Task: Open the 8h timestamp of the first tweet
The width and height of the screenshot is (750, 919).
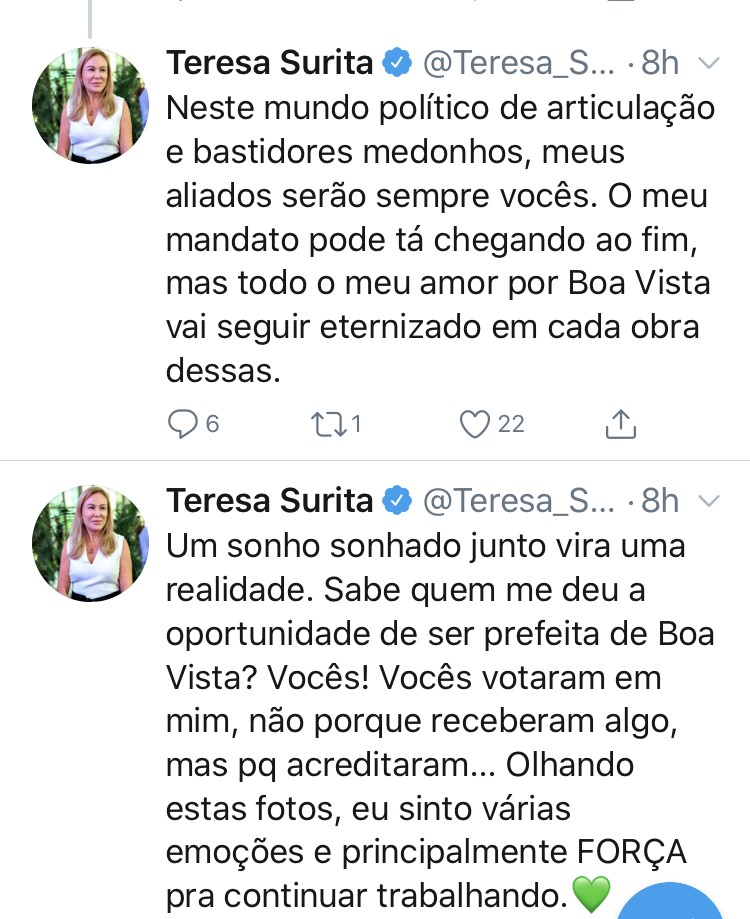Action: point(660,63)
